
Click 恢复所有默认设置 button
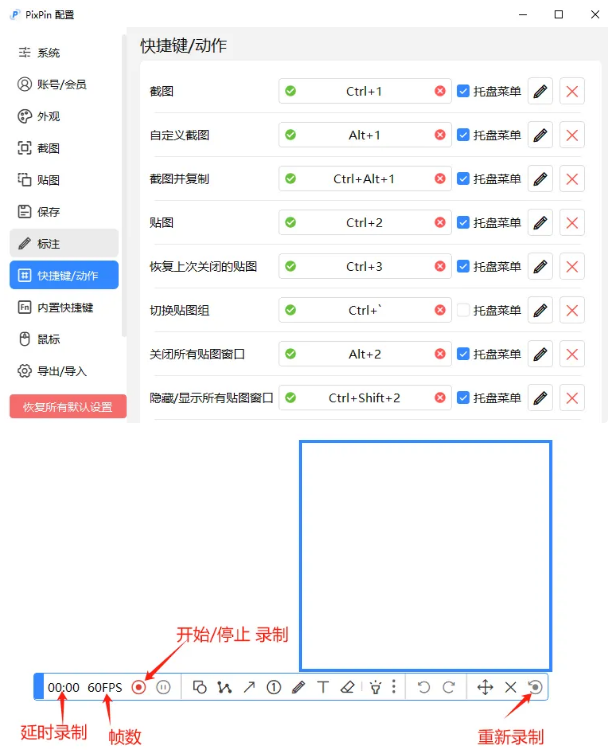(x=68, y=407)
